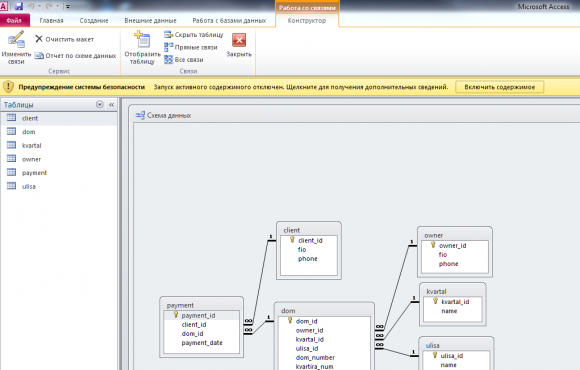Click the client table header in diagram

[308, 230]
